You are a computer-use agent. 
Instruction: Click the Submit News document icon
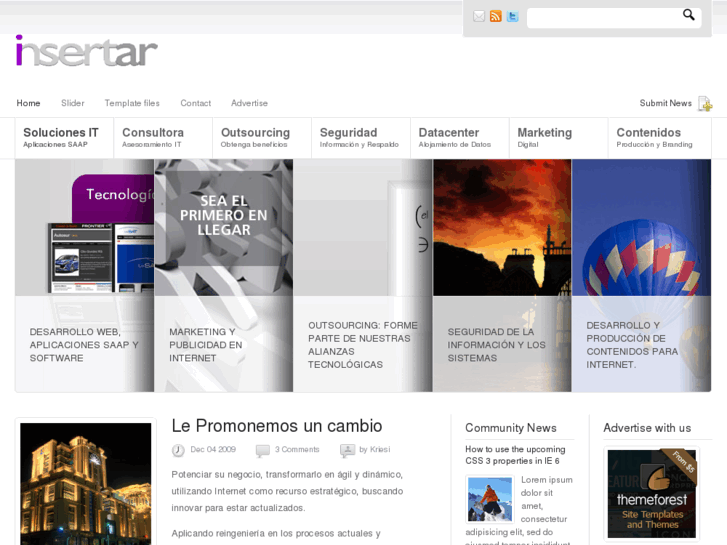[705, 103]
